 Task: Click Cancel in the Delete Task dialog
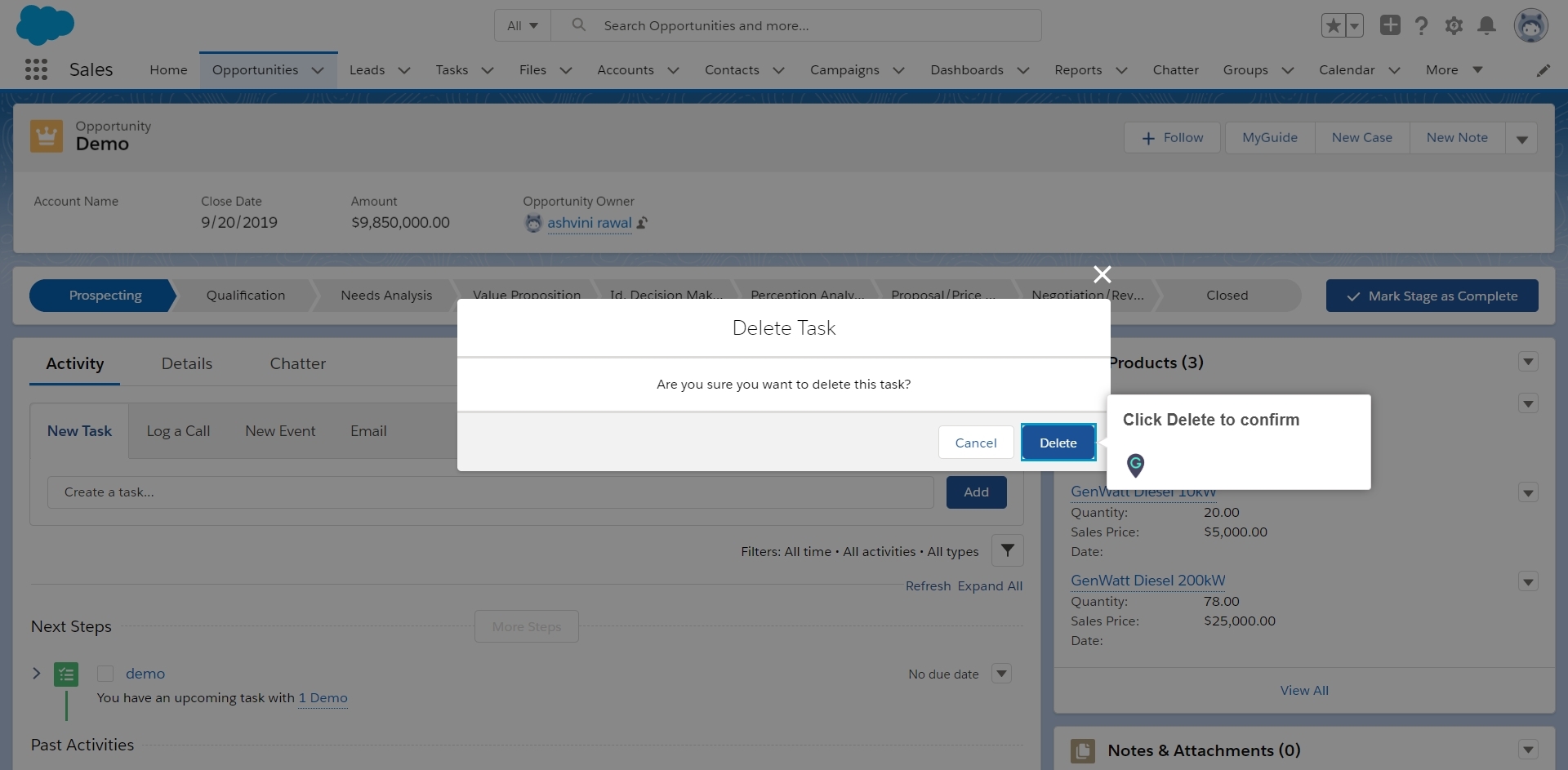(x=975, y=443)
